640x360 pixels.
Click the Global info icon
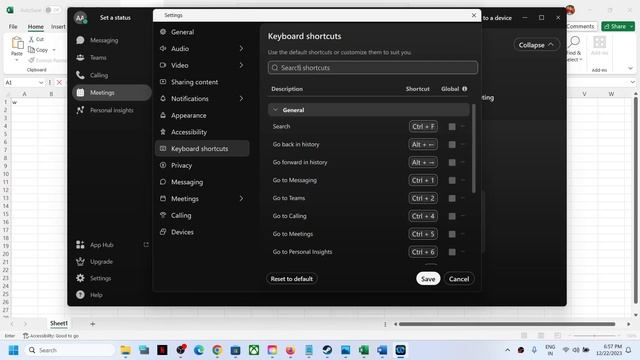[464, 89]
